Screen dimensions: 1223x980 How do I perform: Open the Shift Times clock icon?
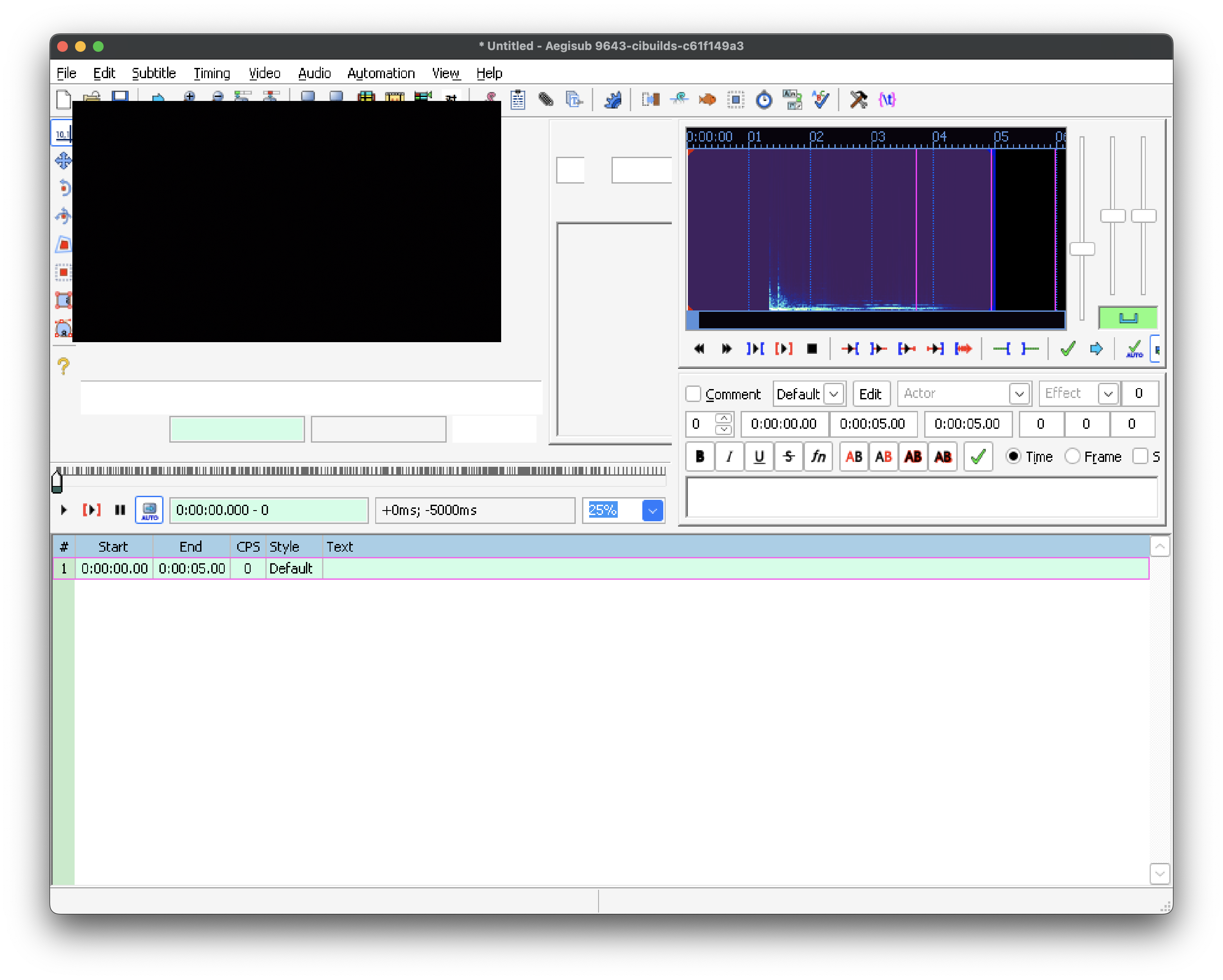pyautogui.click(x=764, y=100)
